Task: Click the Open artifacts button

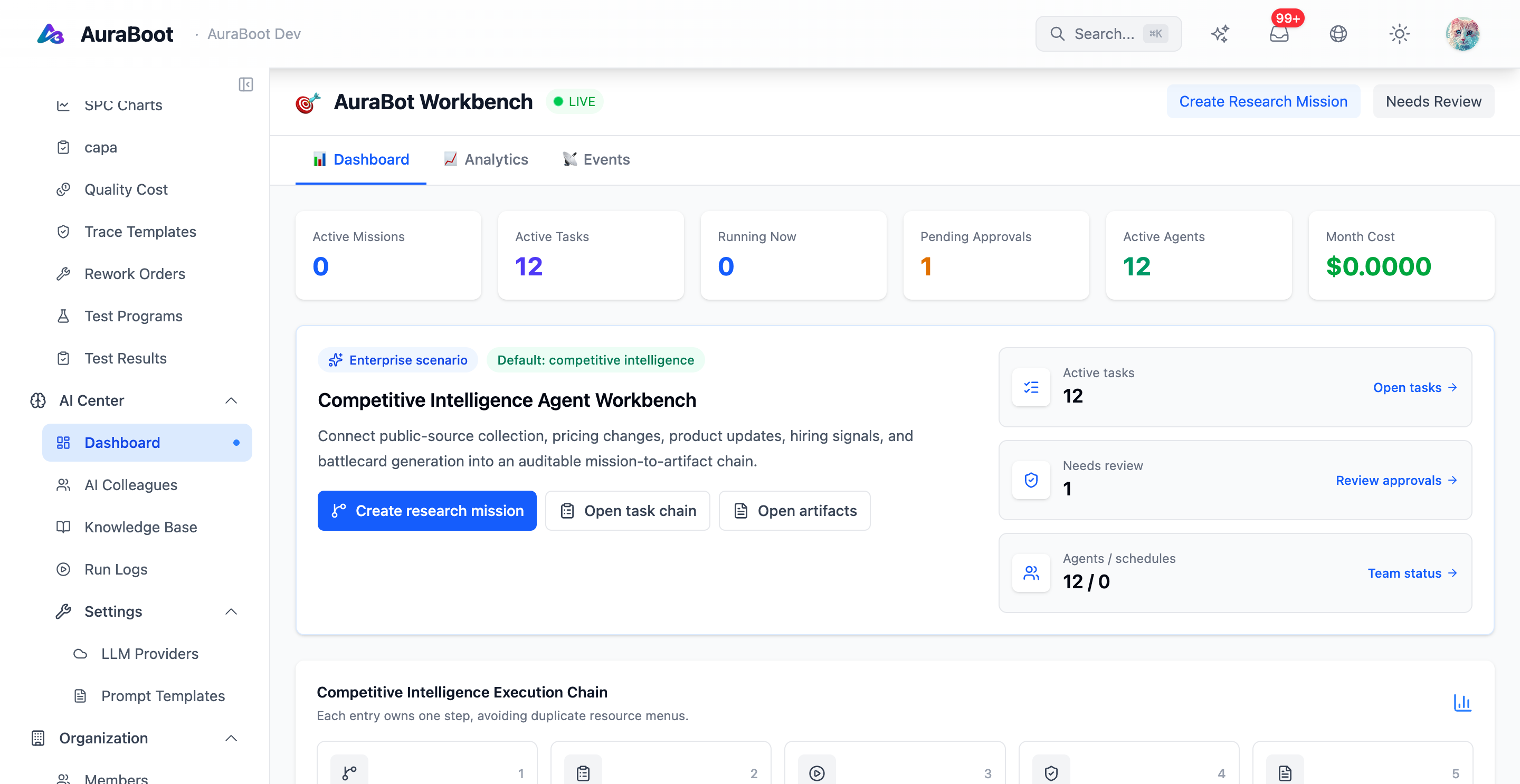Action: point(794,511)
